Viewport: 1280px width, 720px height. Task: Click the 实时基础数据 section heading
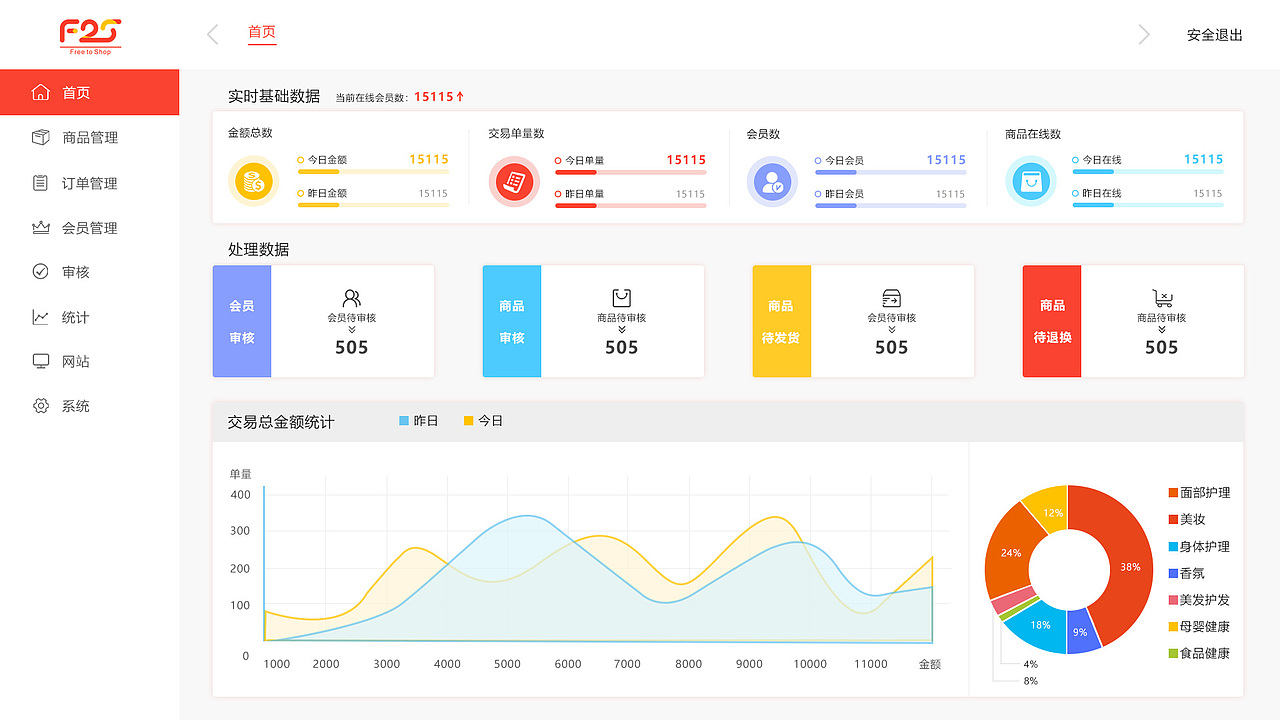pyautogui.click(x=274, y=96)
